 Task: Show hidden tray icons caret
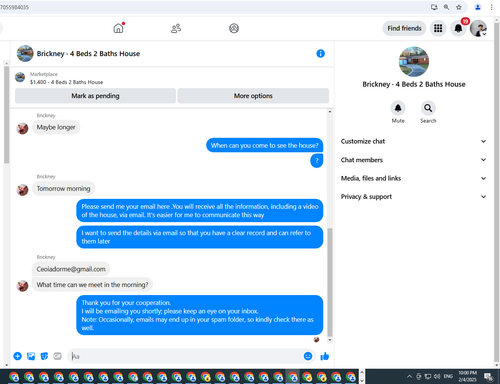coord(409,376)
